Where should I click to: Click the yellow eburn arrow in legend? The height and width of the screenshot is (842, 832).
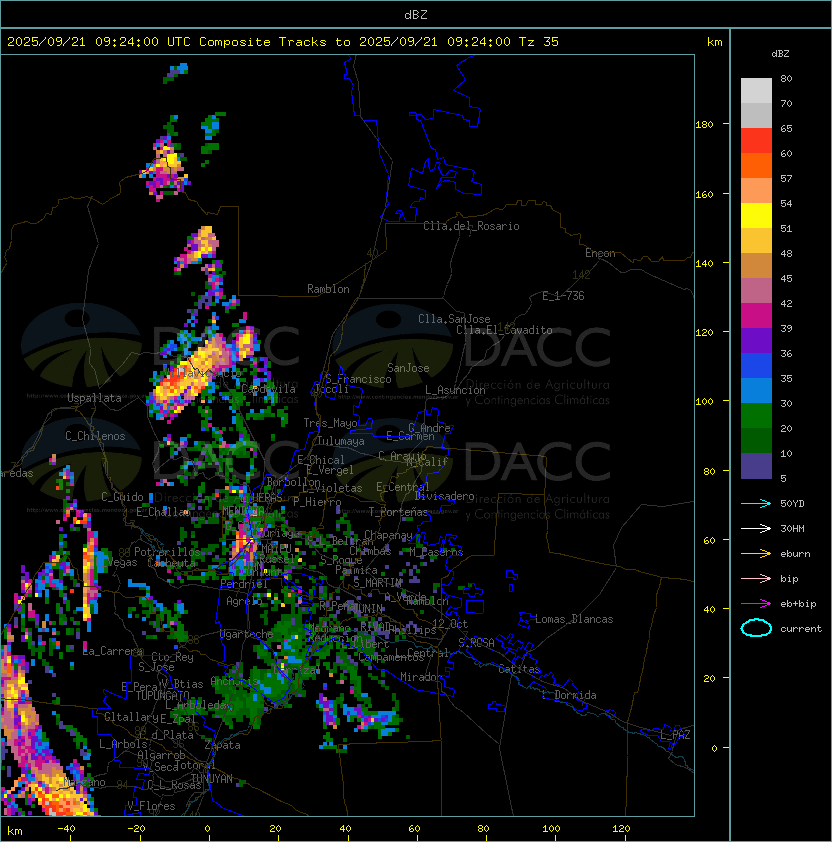coord(756,554)
